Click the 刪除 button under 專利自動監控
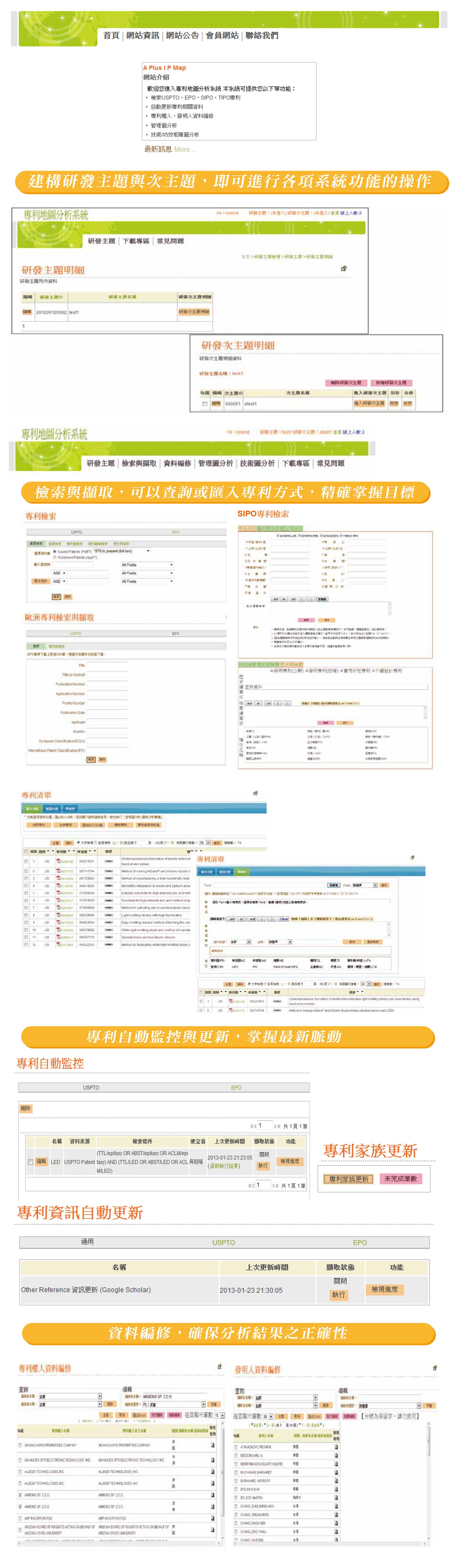Image resolution: width=462 pixels, height=1568 pixels. [26, 1108]
